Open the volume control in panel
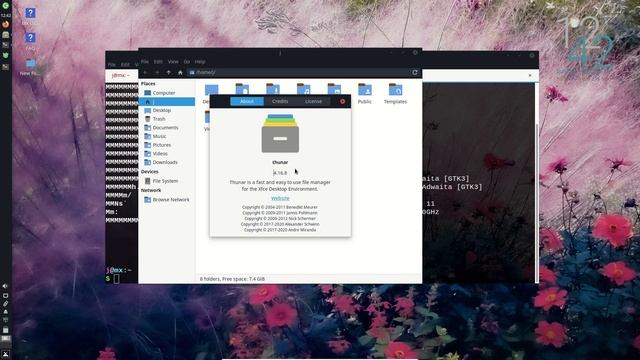This screenshot has height=360, width=640. coord(5,286)
